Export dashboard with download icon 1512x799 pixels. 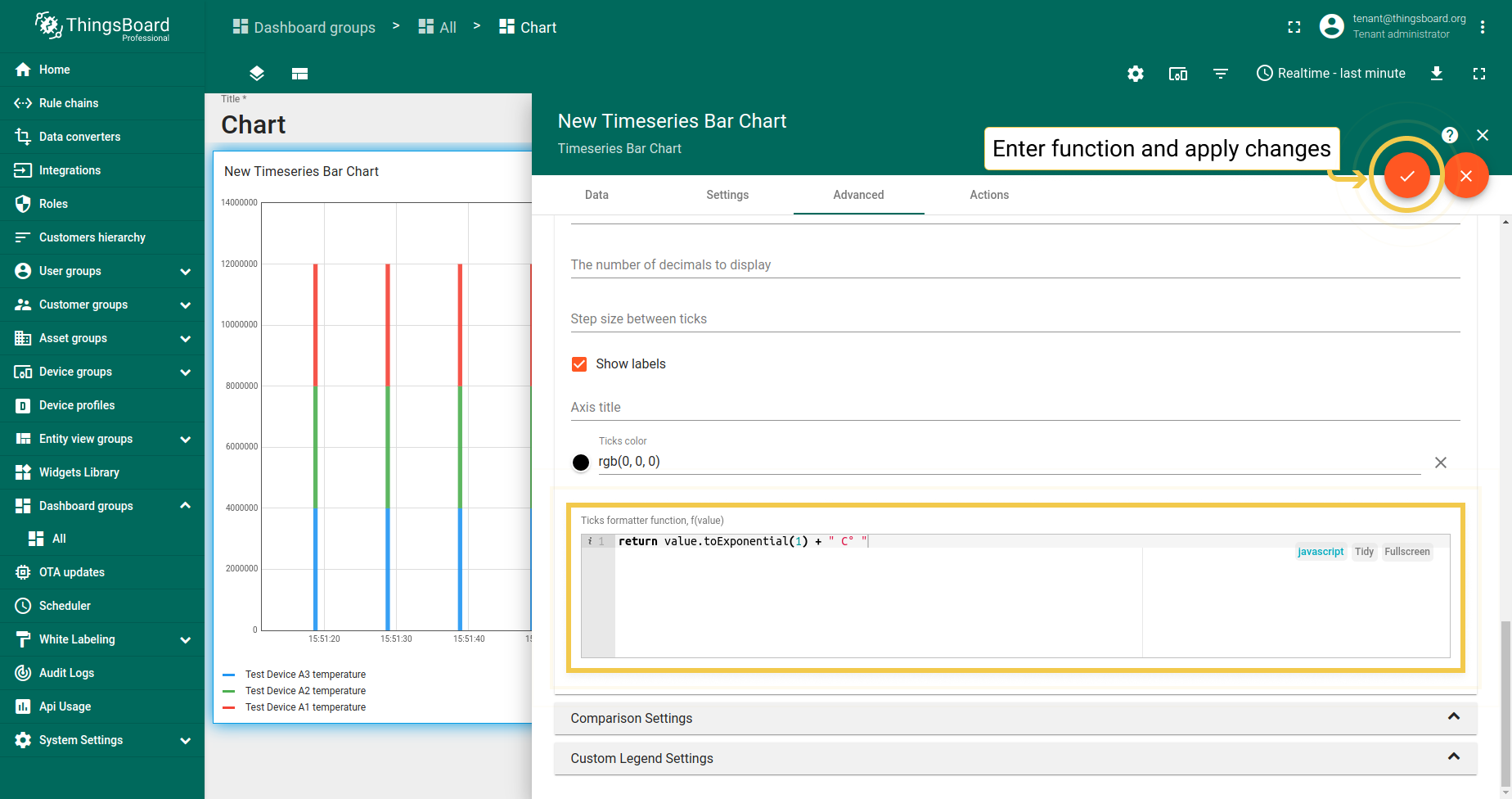click(x=1437, y=74)
